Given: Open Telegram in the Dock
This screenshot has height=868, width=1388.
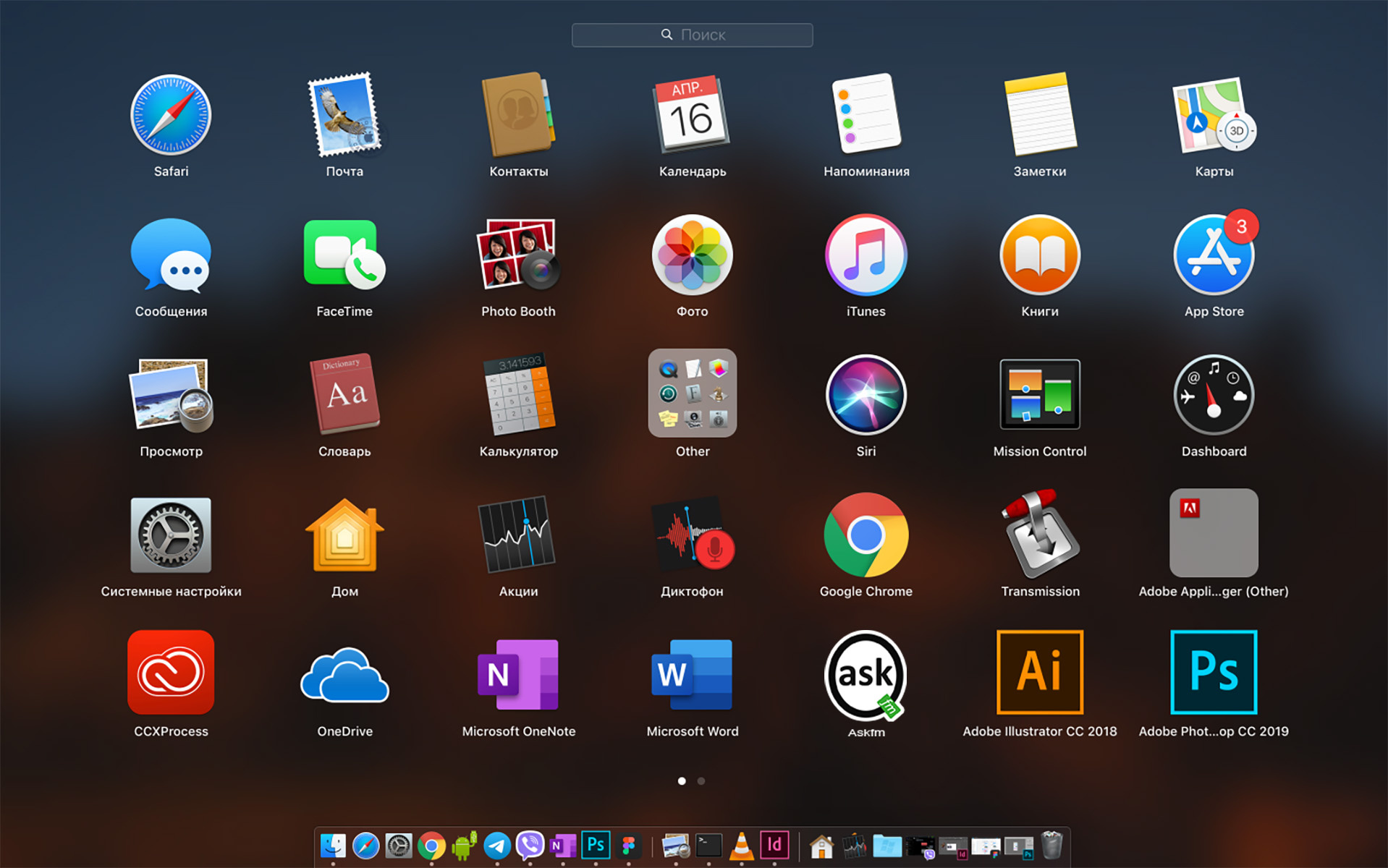Looking at the screenshot, I should coord(497,846).
